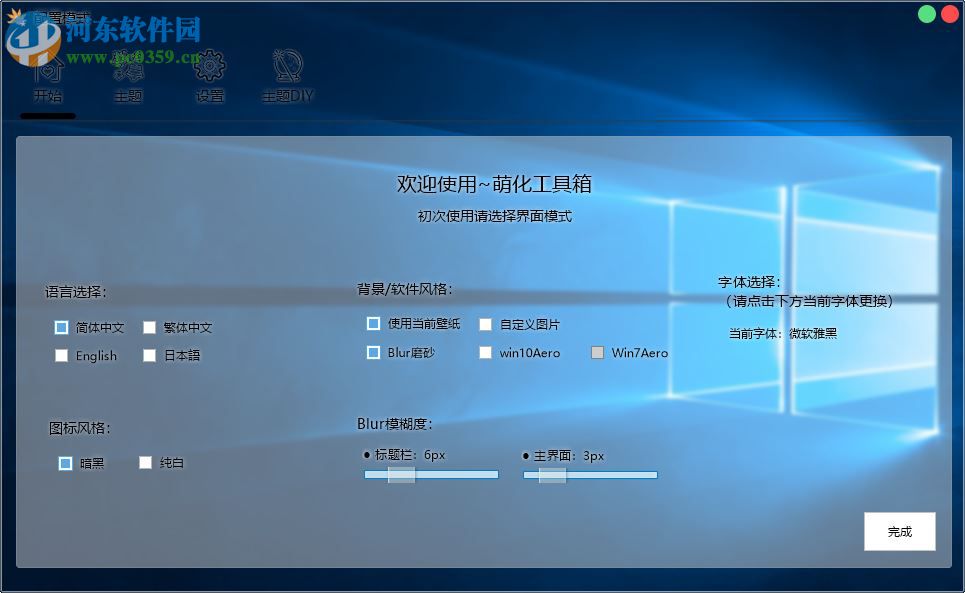This screenshot has height=593, width=965.
Task: Select the 纯白 icon style
Action: click(145, 462)
